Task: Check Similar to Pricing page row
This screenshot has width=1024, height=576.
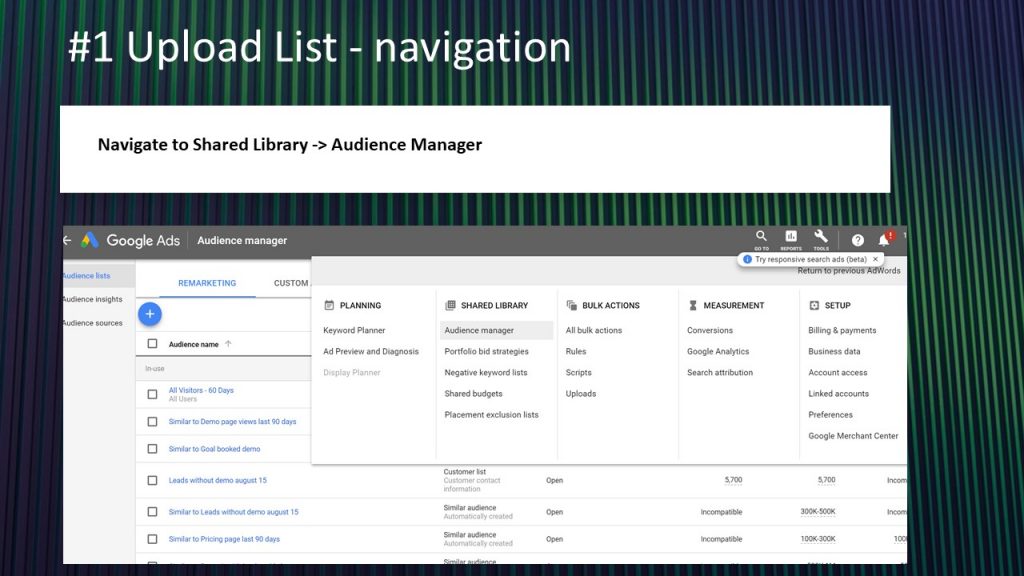Action: pyautogui.click(x=152, y=539)
